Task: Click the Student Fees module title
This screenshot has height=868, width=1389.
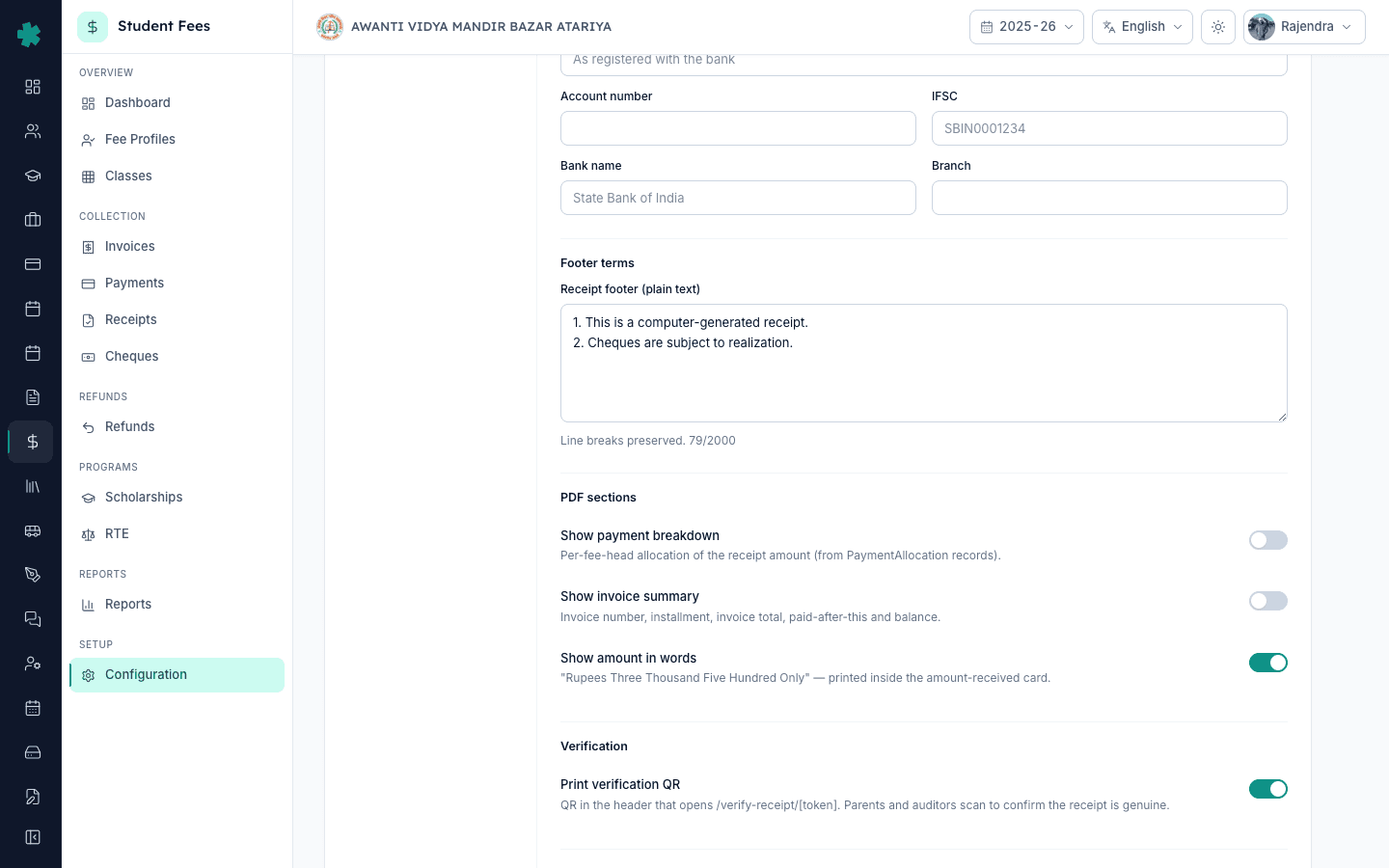Action: click(x=164, y=26)
